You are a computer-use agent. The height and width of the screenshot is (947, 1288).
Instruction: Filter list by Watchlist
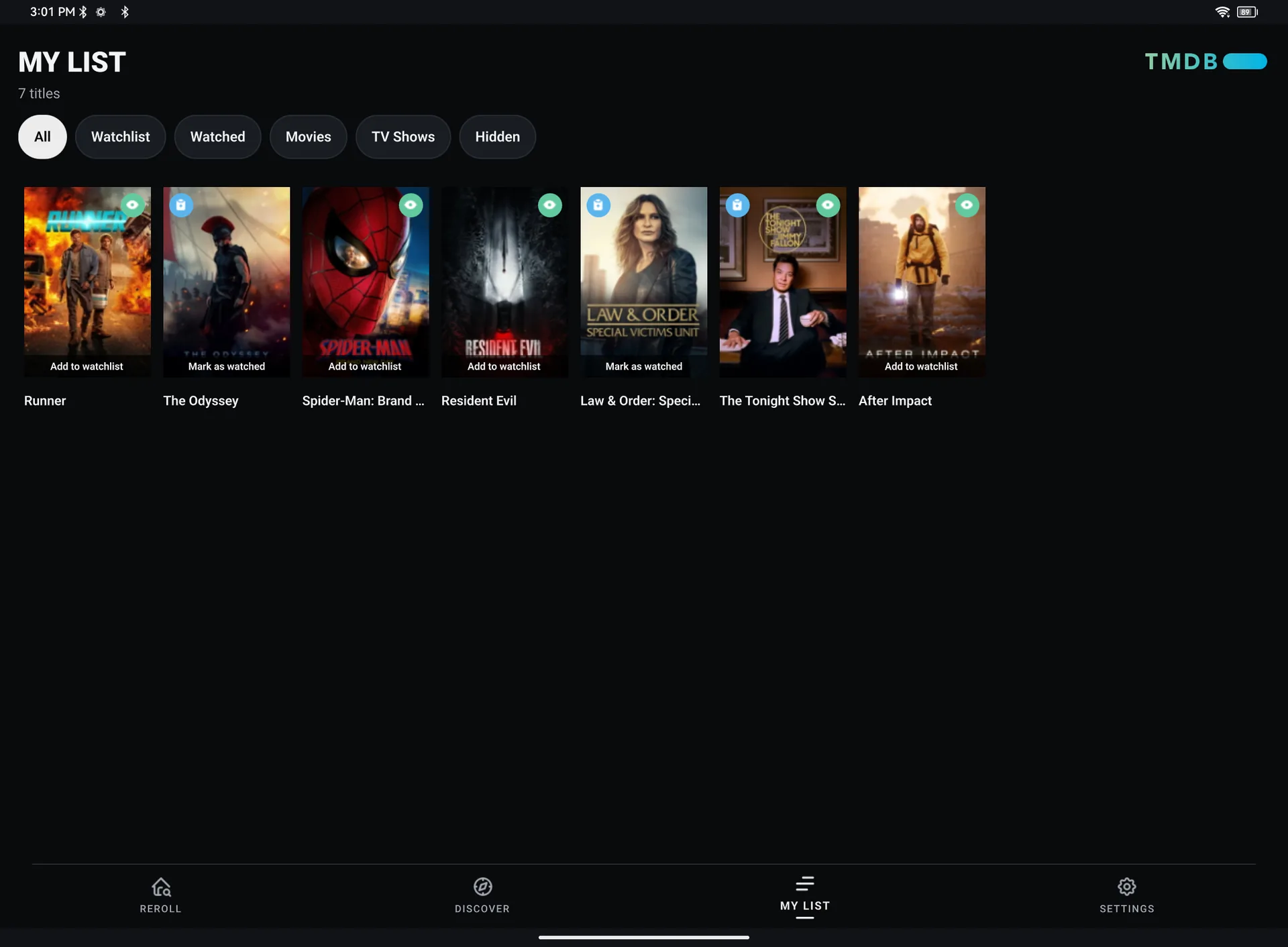click(x=121, y=137)
